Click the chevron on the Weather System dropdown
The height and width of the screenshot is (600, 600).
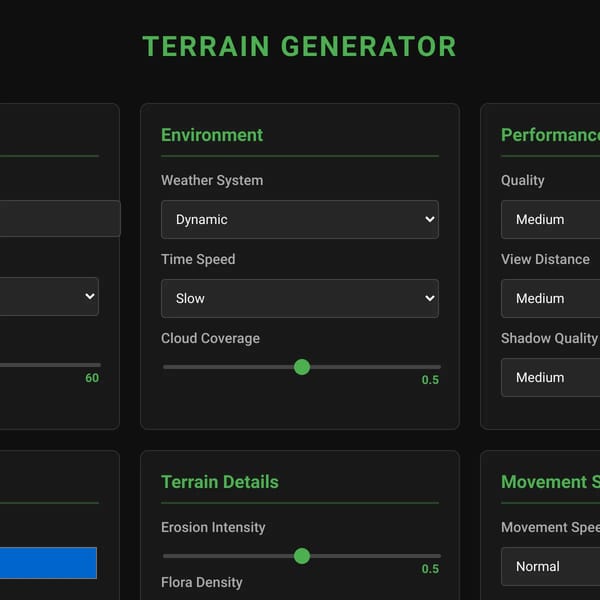(x=430, y=219)
